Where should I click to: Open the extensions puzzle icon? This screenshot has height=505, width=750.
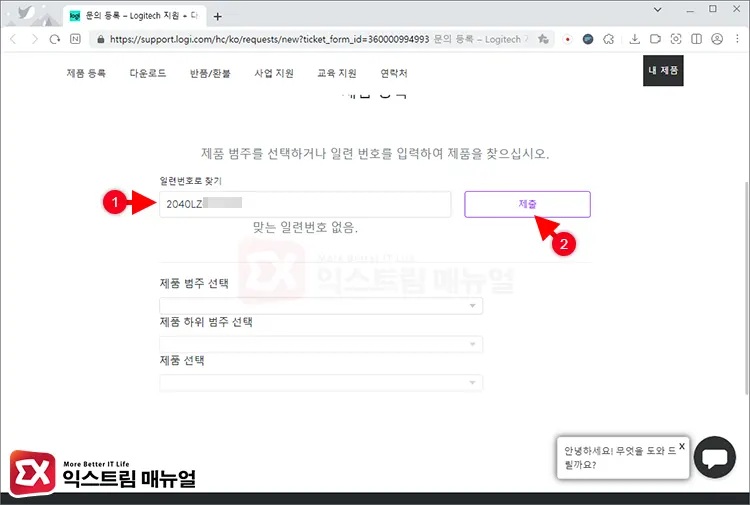click(608, 39)
